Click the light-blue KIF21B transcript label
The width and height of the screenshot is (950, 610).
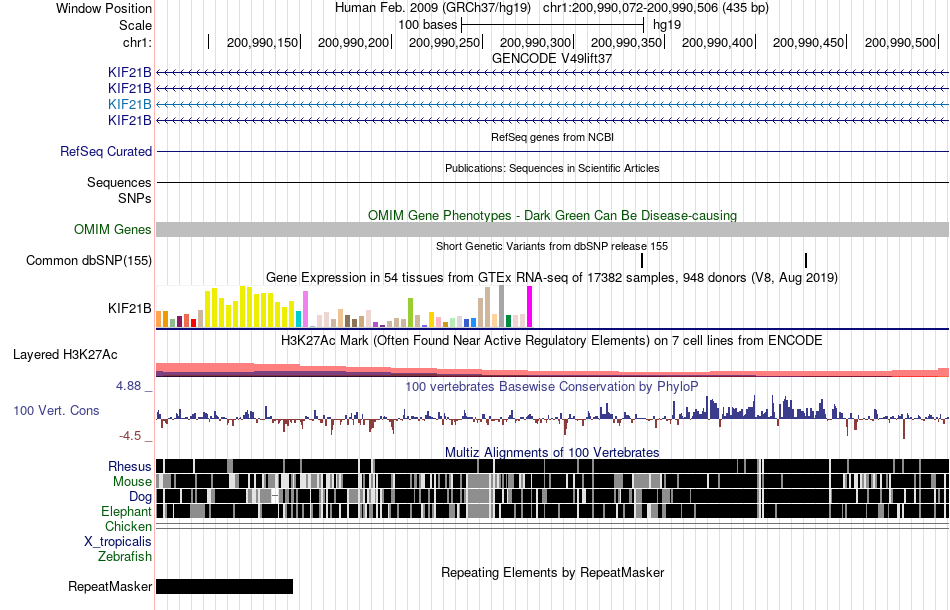[130, 105]
